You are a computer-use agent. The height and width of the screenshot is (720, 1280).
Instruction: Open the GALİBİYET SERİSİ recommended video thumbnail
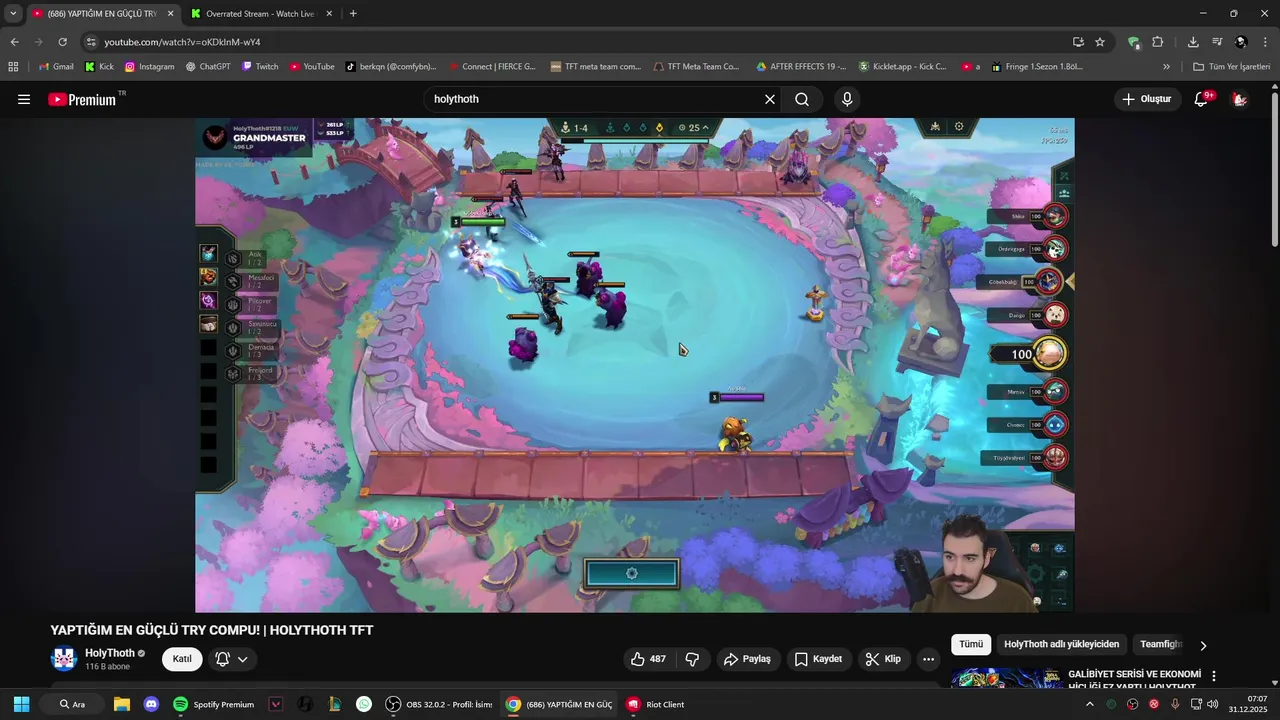click(x=1005, y=678)
